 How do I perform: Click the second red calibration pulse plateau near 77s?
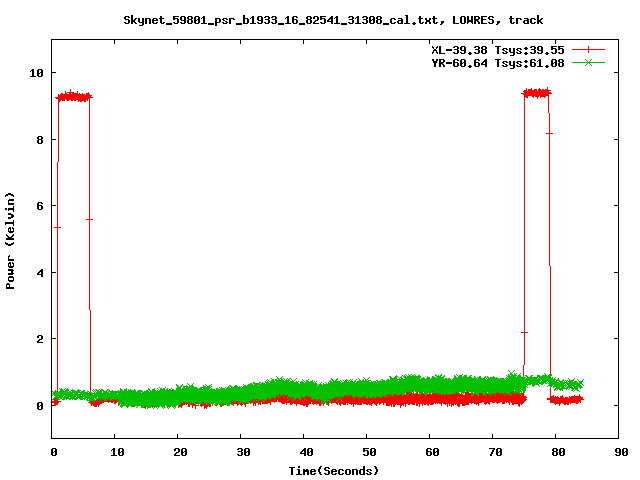(x=537, y=93)
